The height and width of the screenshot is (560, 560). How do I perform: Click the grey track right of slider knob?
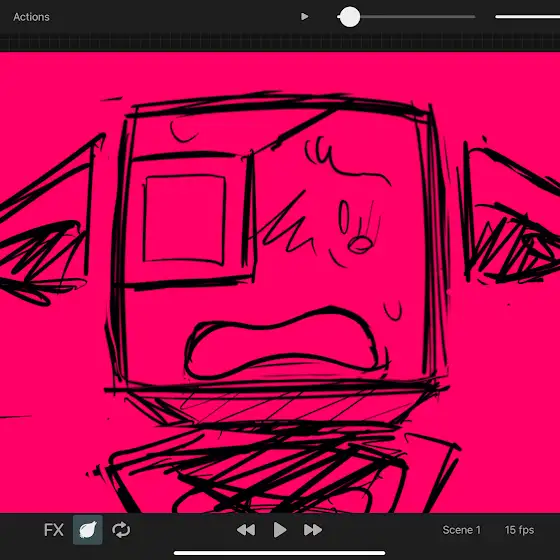pyautogui.click(x=418, y=16)
